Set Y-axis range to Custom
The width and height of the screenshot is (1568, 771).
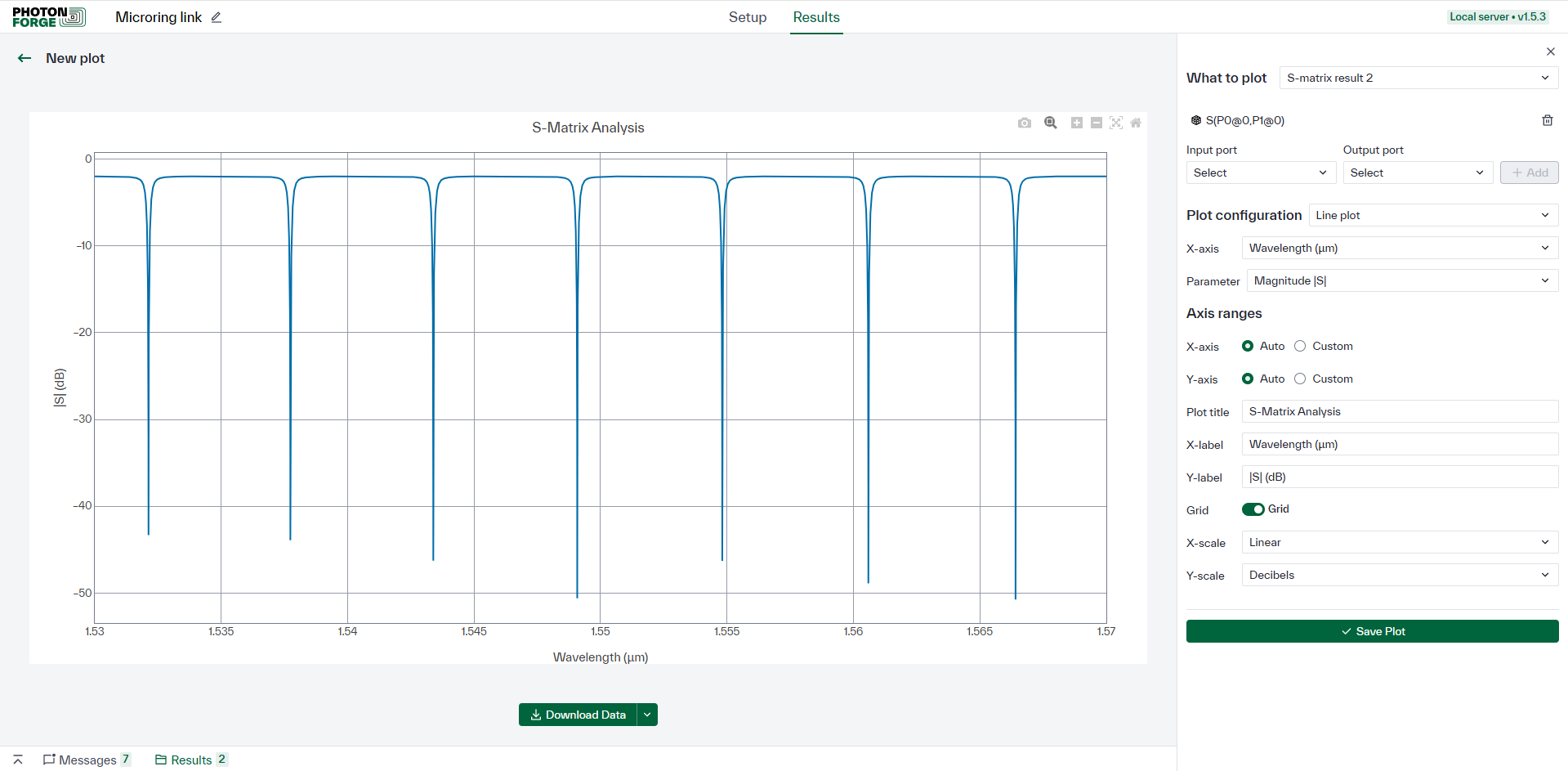(x=1300, y=379)
